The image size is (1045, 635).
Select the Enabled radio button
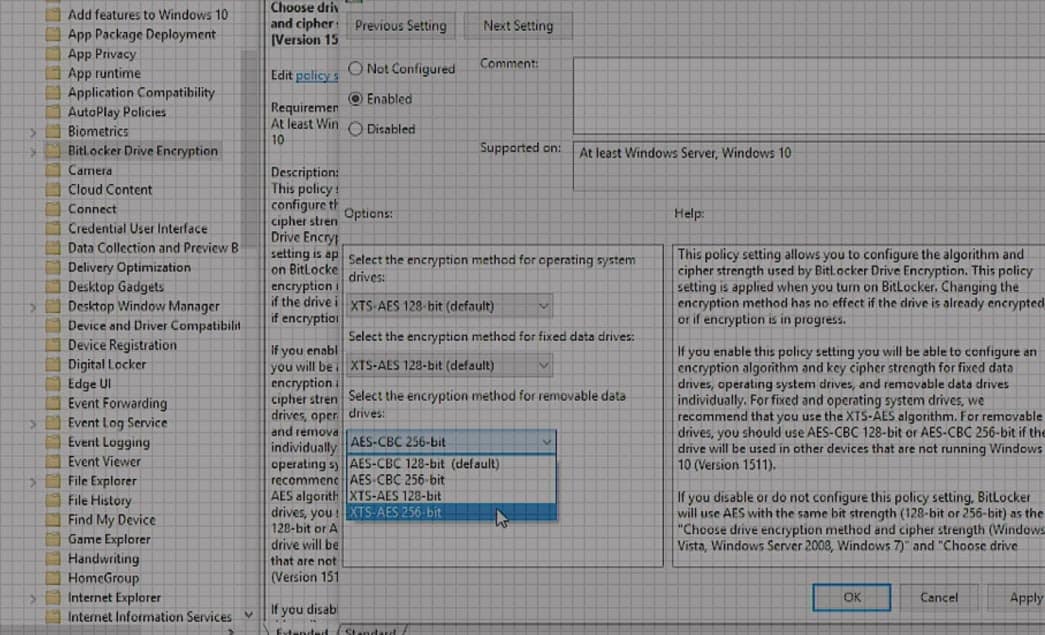(355, 99)
